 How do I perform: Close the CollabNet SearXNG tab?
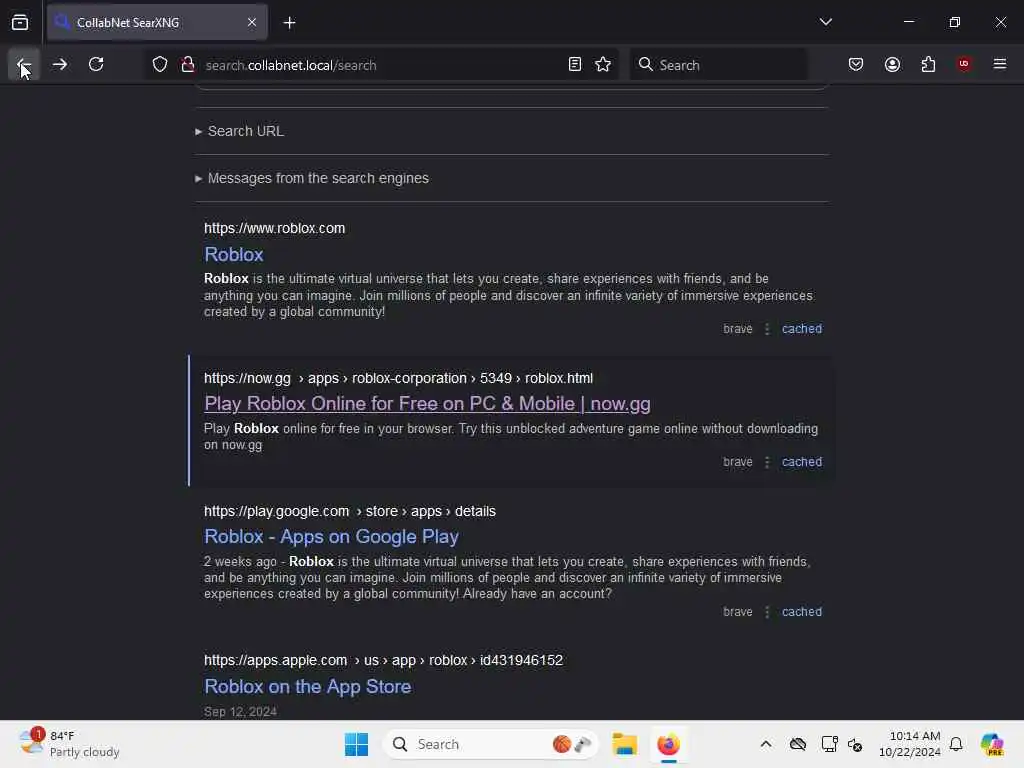251,22
